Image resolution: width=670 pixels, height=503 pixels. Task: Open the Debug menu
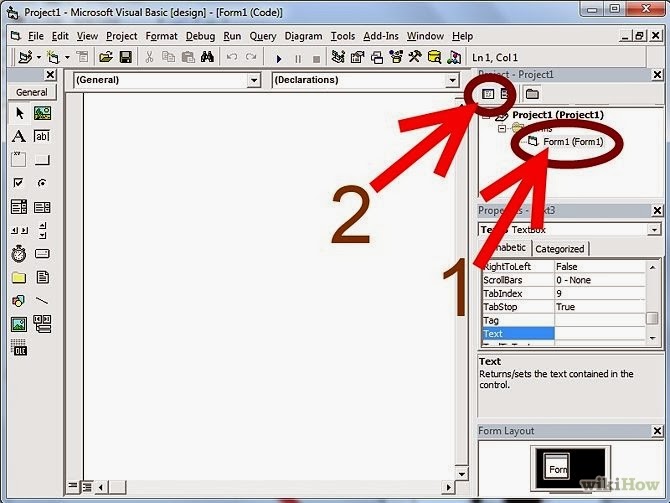tap(200, 36)
